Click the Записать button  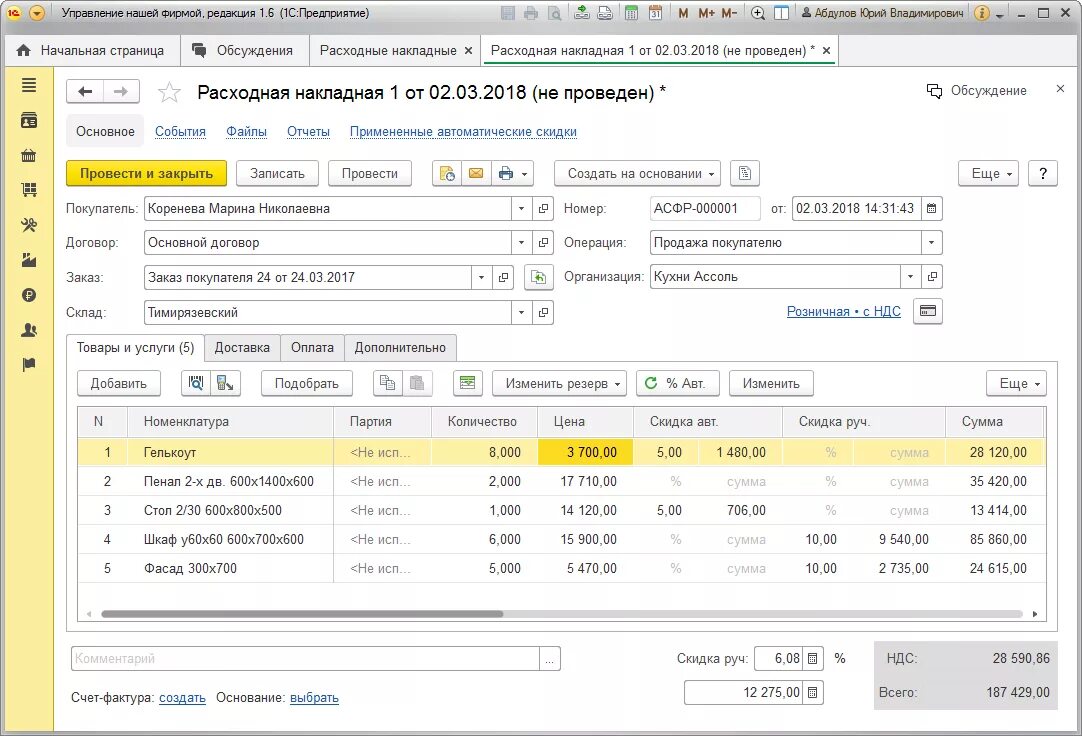tap(277, 174)
